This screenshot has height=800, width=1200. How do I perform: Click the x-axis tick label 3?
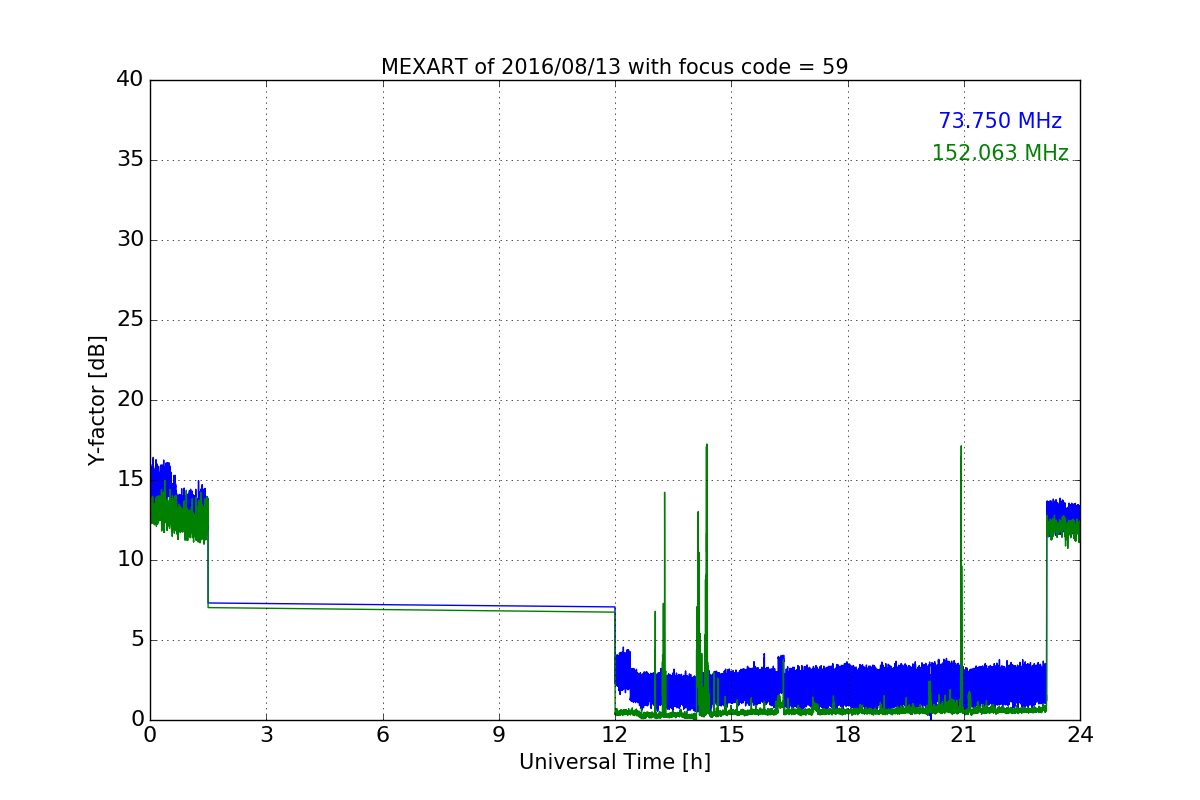(x=266, y=735)
